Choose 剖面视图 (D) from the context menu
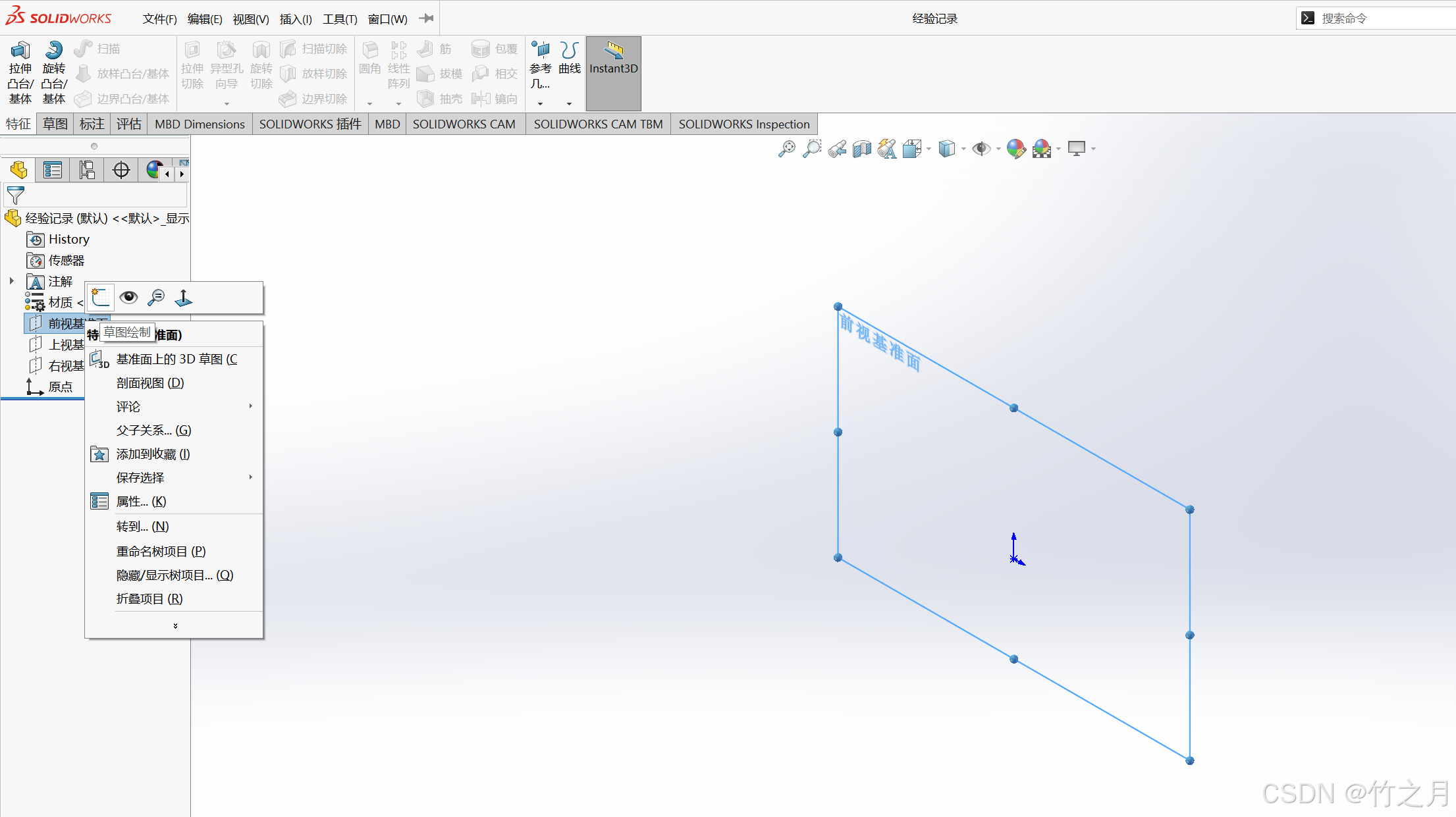The width and height of the screenshot is (1456, 817). click(150, 383)
